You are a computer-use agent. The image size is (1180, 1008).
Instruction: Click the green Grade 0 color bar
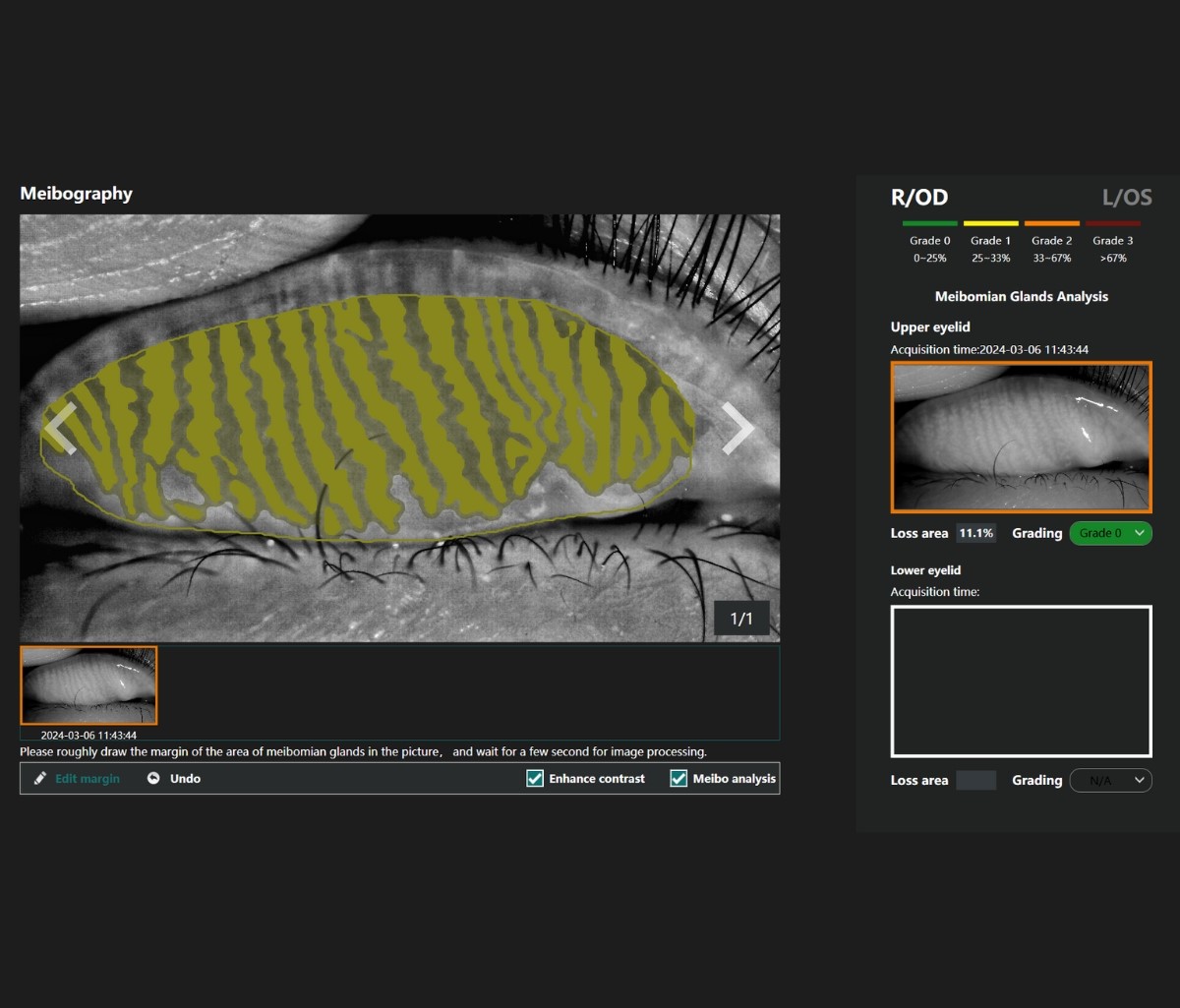(929, 224)
